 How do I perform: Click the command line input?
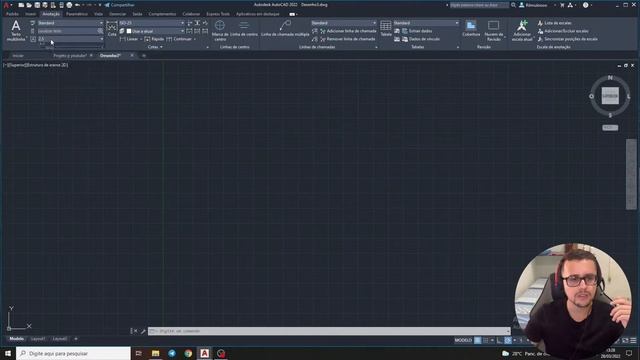(329, 331)
